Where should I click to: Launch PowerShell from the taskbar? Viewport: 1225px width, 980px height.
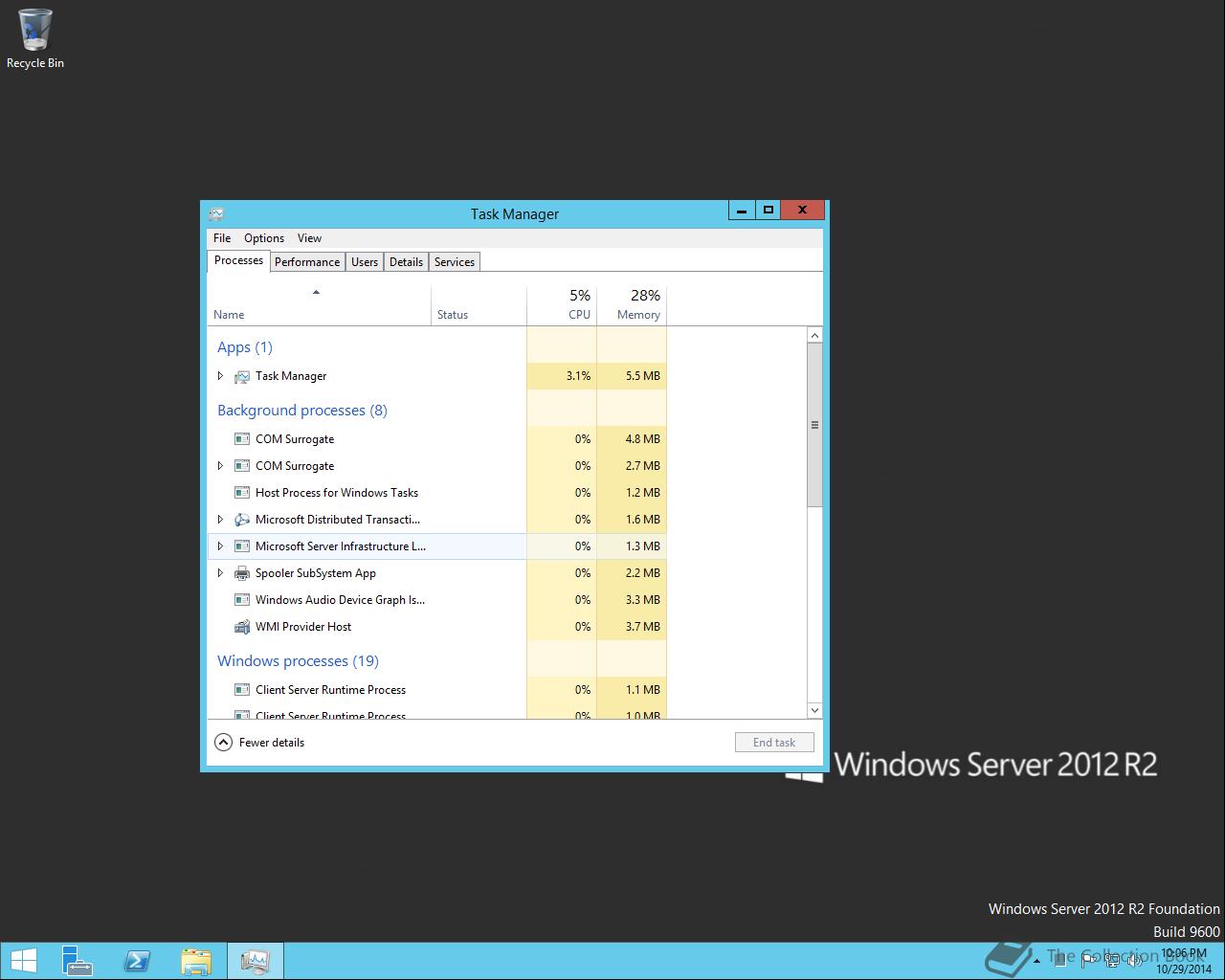pos(137,961)
